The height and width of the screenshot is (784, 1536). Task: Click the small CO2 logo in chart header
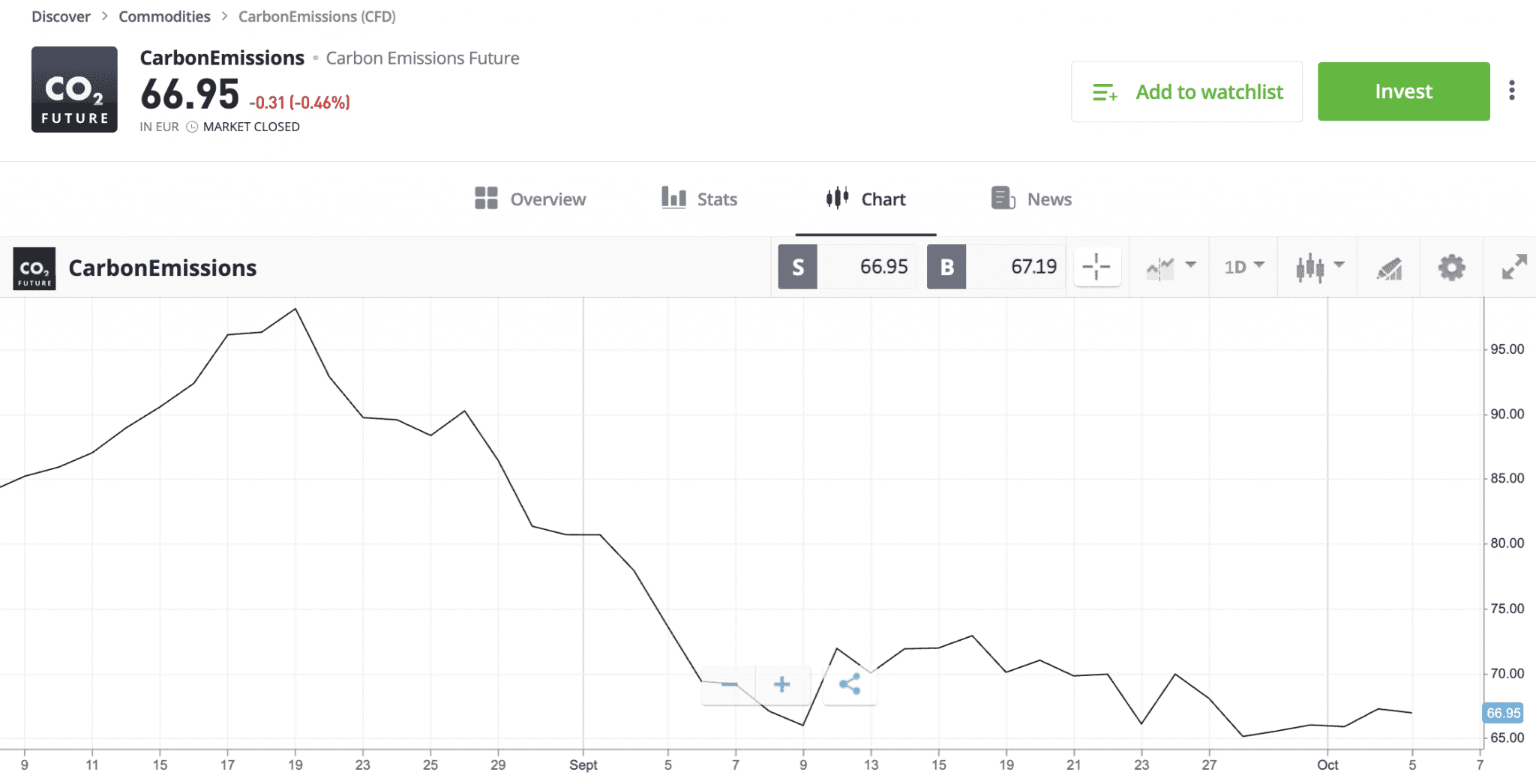[34, 268]
